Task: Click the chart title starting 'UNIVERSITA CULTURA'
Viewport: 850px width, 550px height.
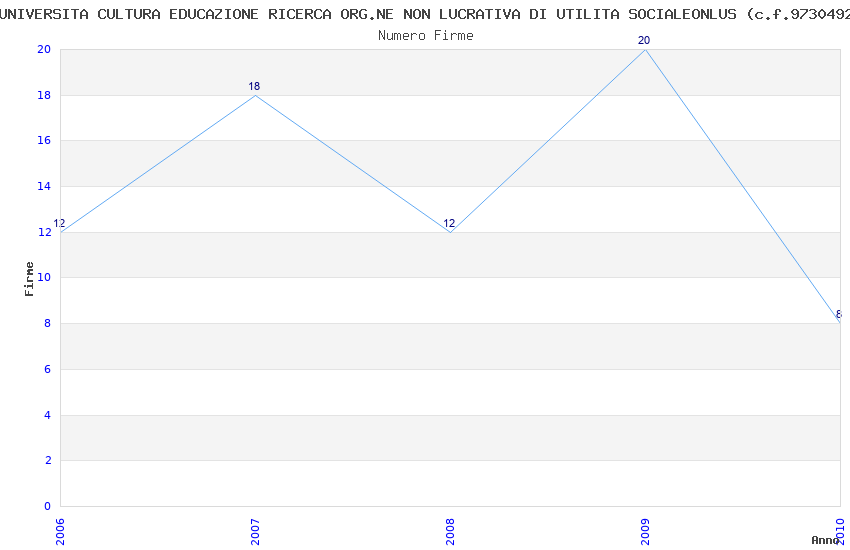Action: [x=425, y=15]
